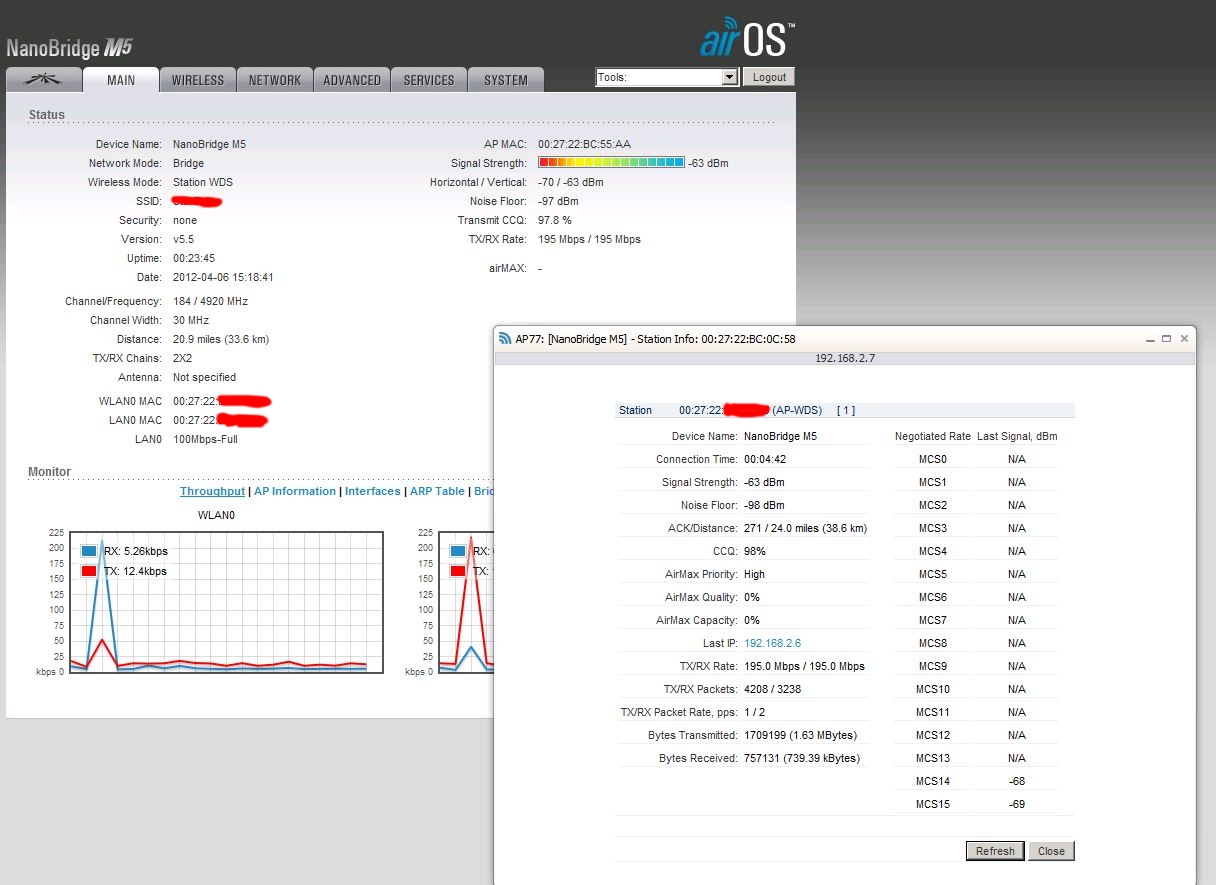The image size is (1216, 885).
Task: Click the 192.168.2.7 address bar in popup
Action: pos(845,358)
